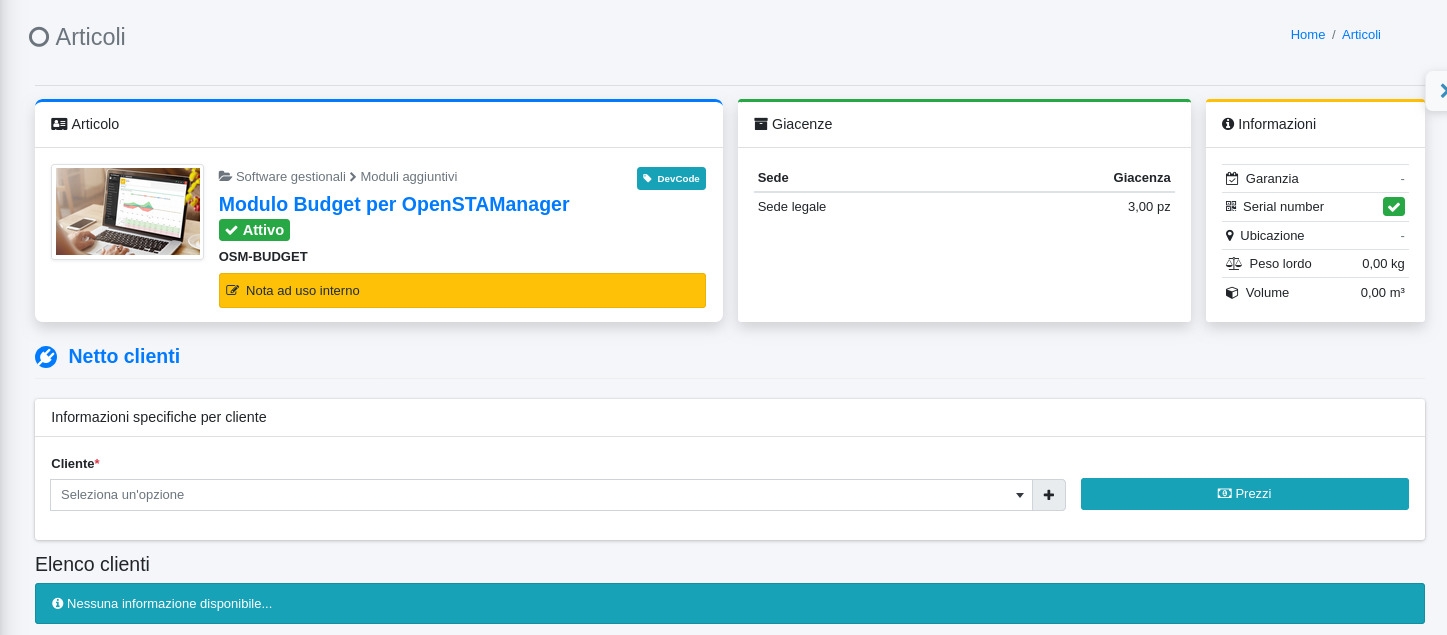The image size is (1447, 635).
Task: Expand the right side panel chevron
Action: [x=1441, y=91]
